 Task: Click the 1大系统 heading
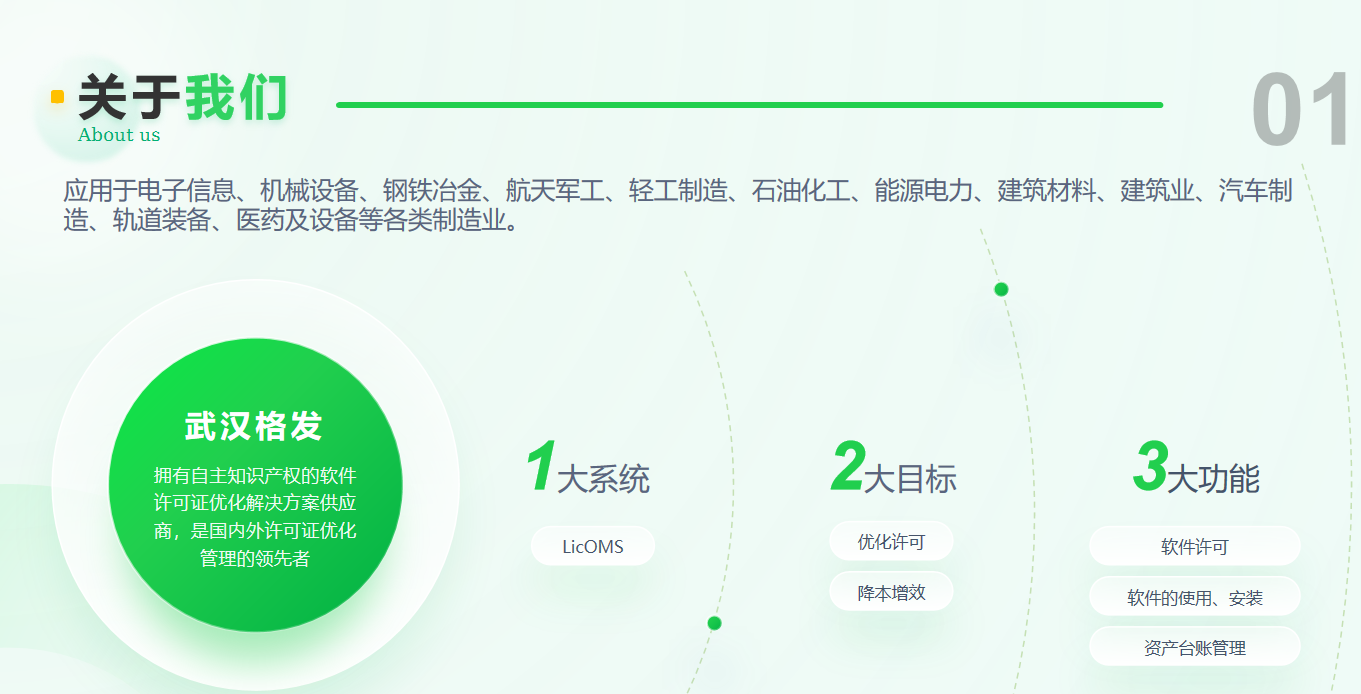click(x=587, y=467)
